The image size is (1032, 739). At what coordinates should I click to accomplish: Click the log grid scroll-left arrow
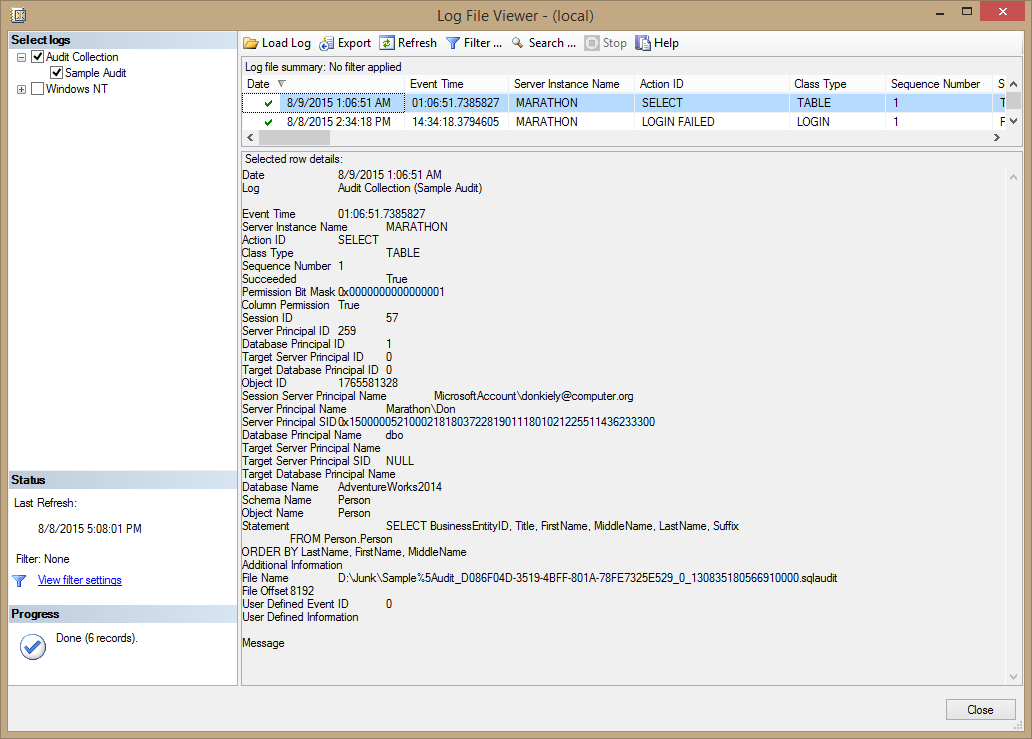(250, 138)
